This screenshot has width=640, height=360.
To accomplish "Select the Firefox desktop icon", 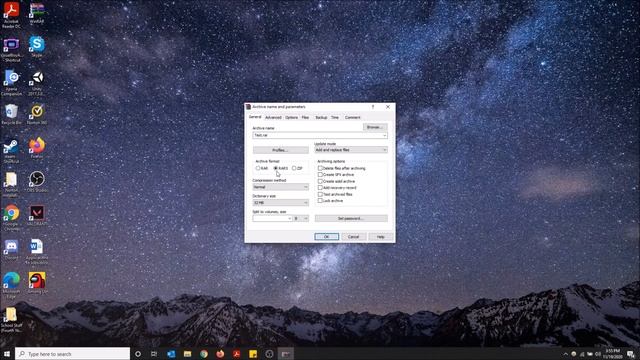I will (x=37, y=148).
